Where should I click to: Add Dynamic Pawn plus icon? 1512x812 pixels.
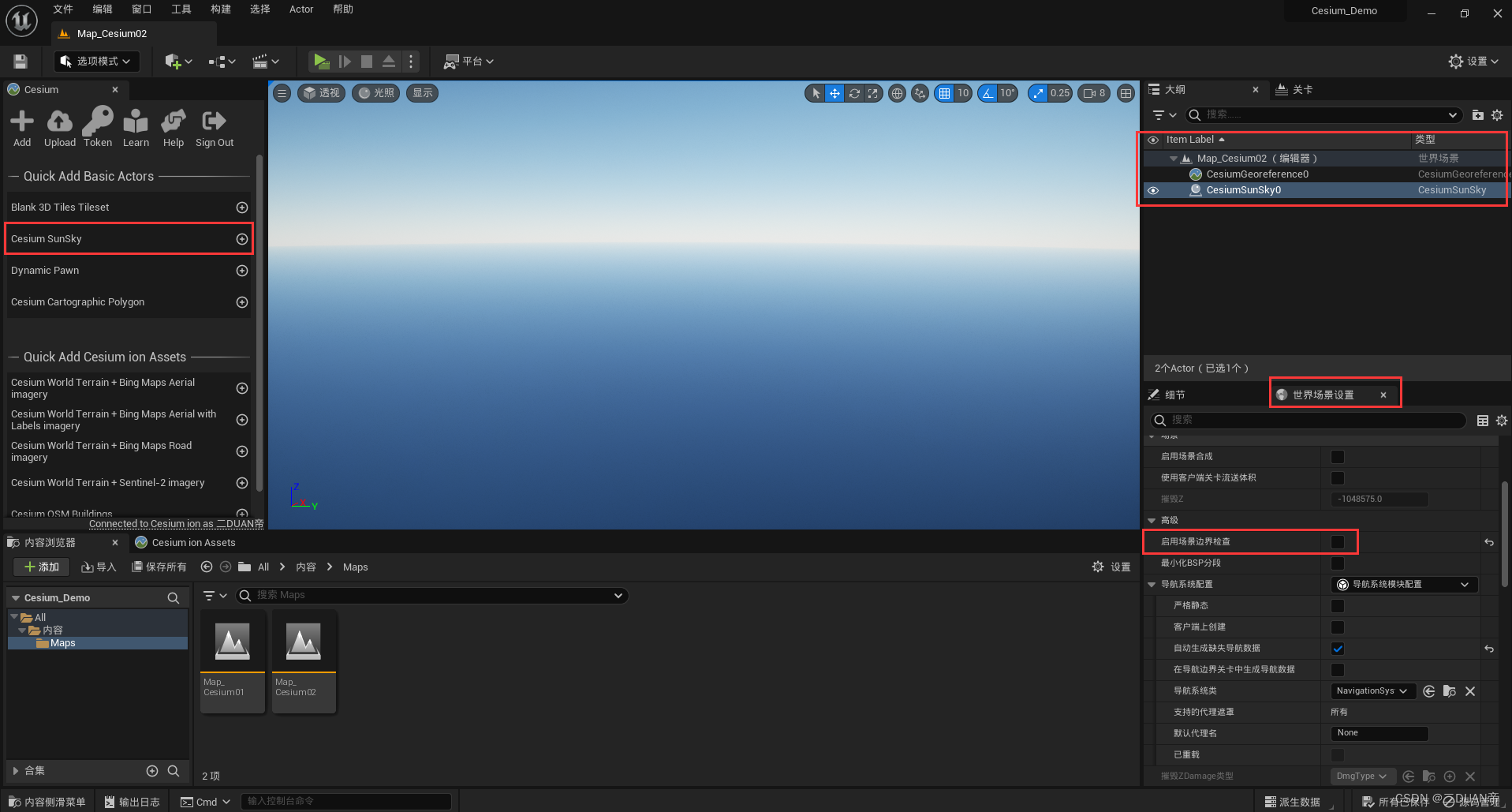click(x=242, y=271)
